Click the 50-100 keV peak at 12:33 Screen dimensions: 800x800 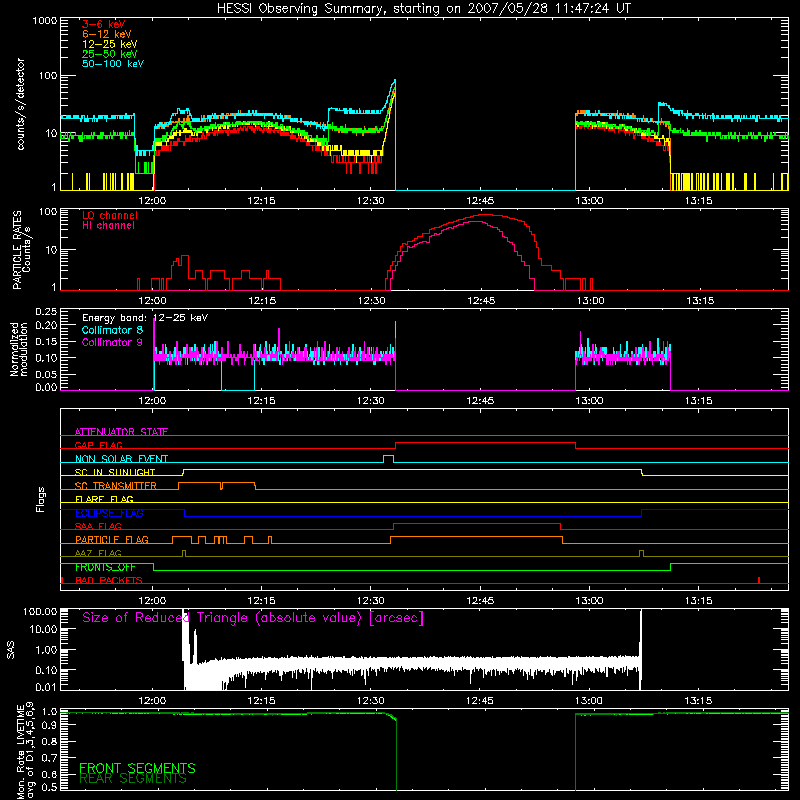pyautogui.click(x=394, y=82)
